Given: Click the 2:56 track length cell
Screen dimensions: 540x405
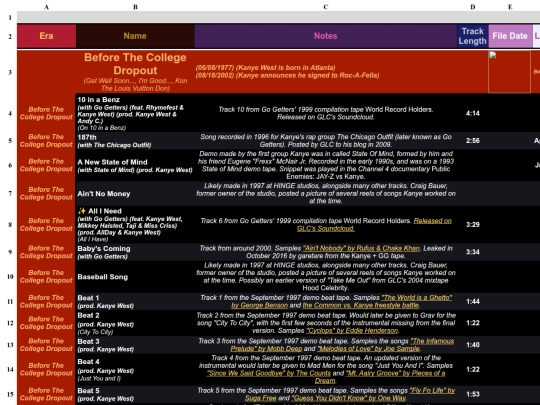Looking at the screenshot, I should point(472,141).
